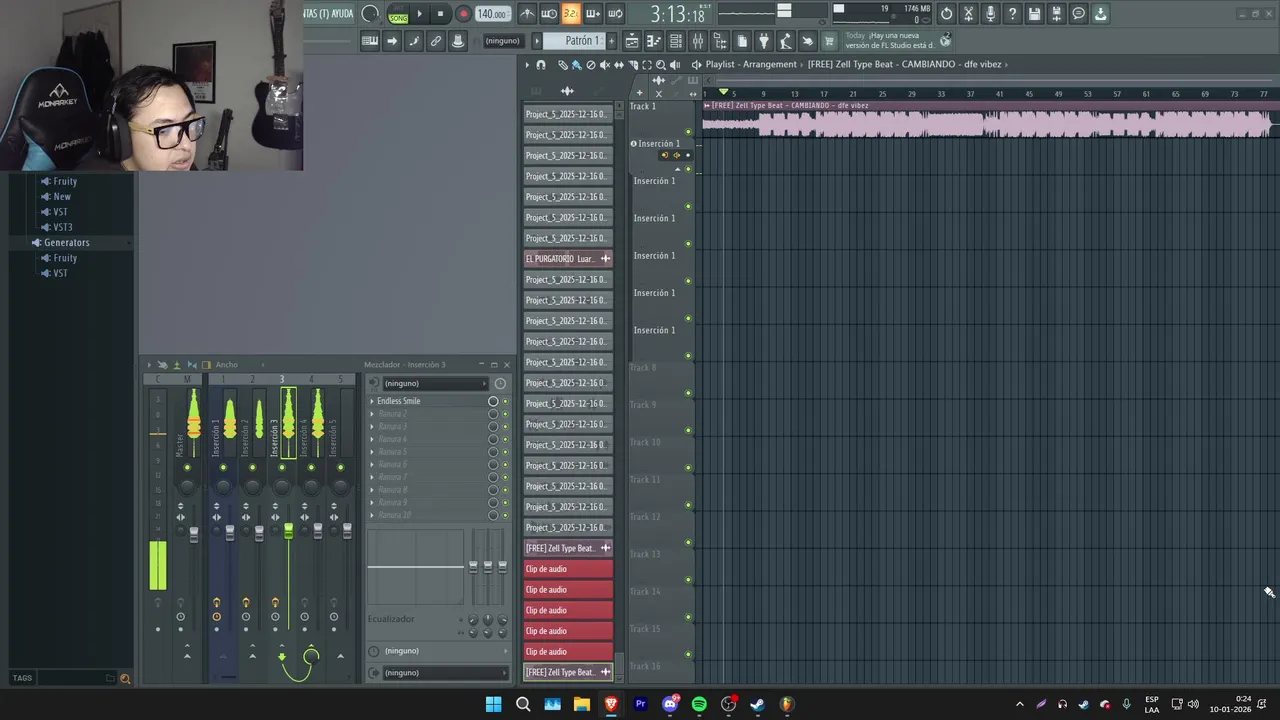
Task: Open the view playlist icon
Action: pos(632,41)
